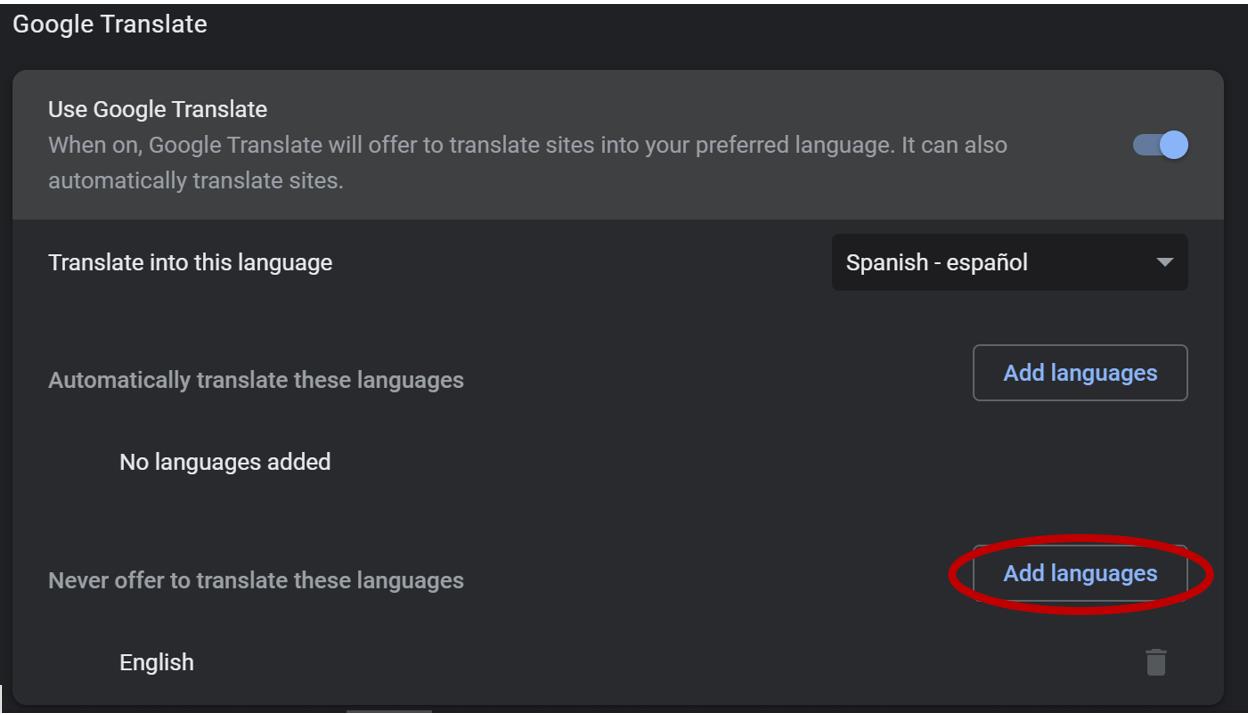Click the arrow on the target language dropdown

(x=1164, y=263)
